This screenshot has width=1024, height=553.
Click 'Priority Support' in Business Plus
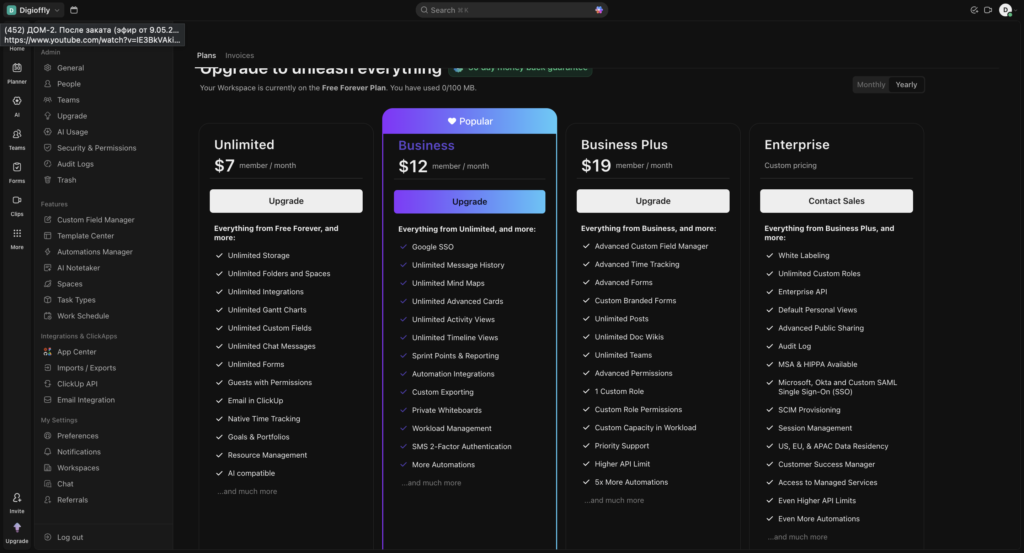(x=622, y=446)
